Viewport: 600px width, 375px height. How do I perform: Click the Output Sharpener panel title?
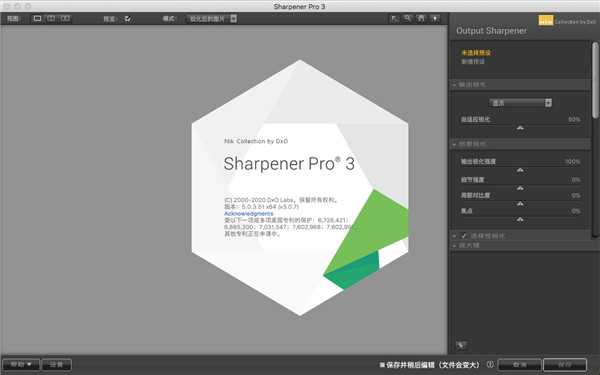491,31
